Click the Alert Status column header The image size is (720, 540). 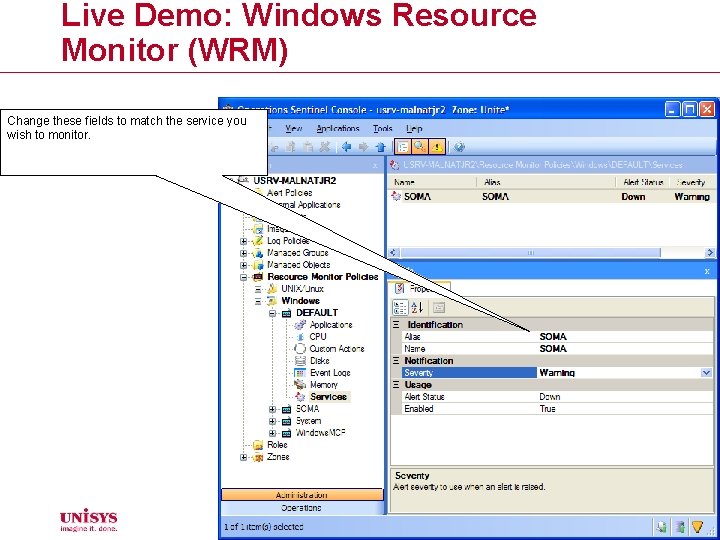(643, 182)
